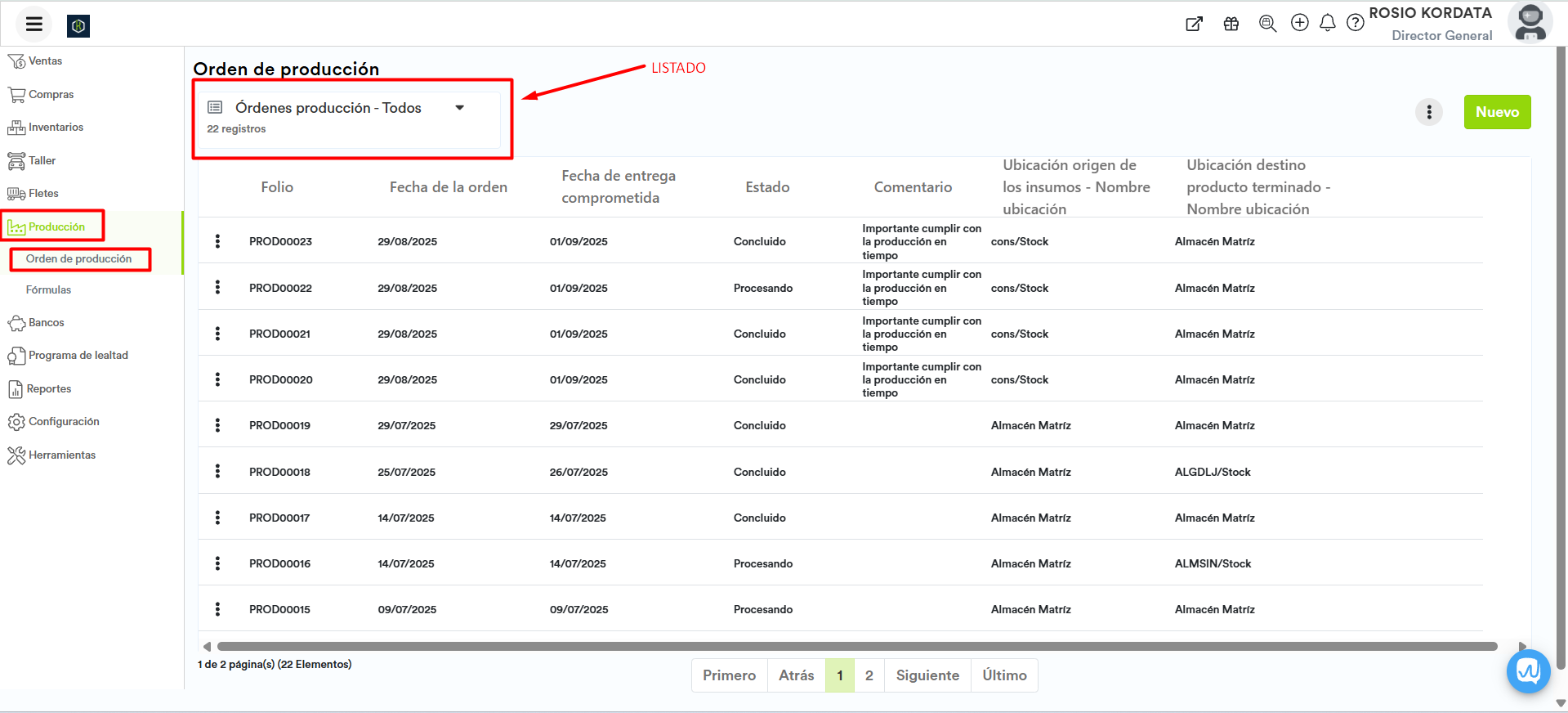Viewport: 1568px width, 713px height.
Task: Click the plus circle quick-add icon
Action: pos(1299,23)
